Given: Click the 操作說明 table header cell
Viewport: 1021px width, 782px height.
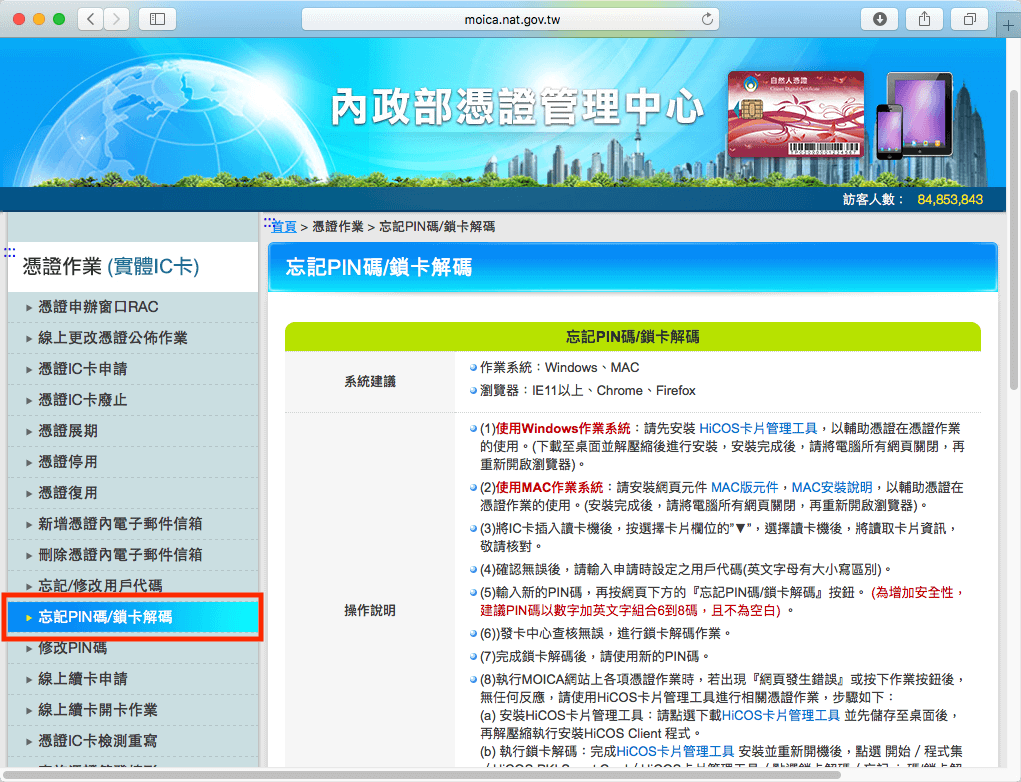Looking at the screenshot, I should [x=370, y=611].
